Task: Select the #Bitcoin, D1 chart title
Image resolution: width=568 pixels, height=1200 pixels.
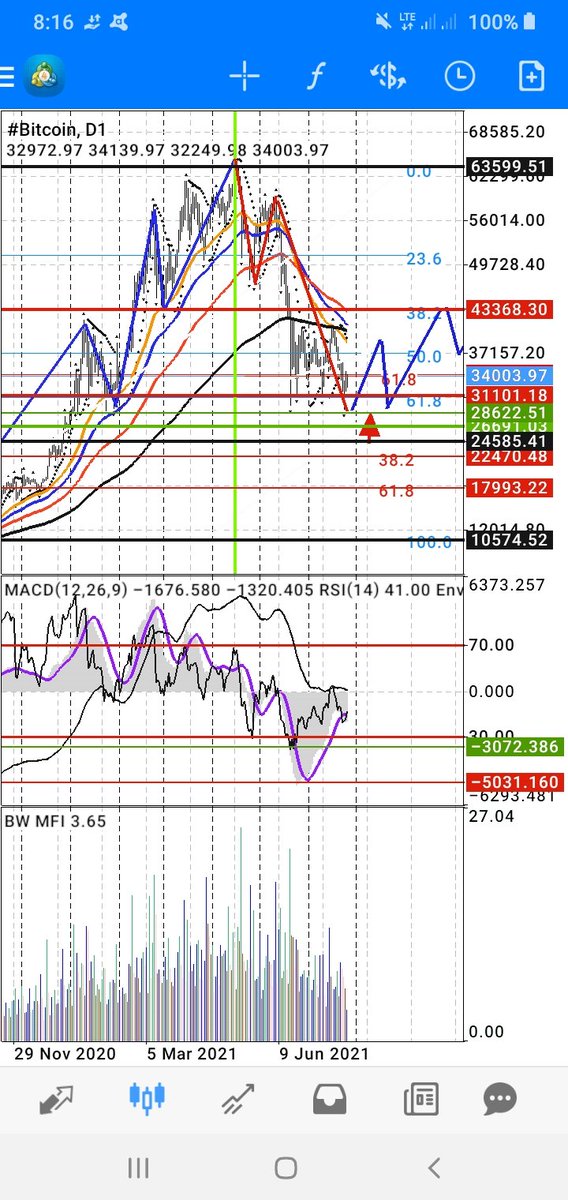Action: (x=56, y=130)
